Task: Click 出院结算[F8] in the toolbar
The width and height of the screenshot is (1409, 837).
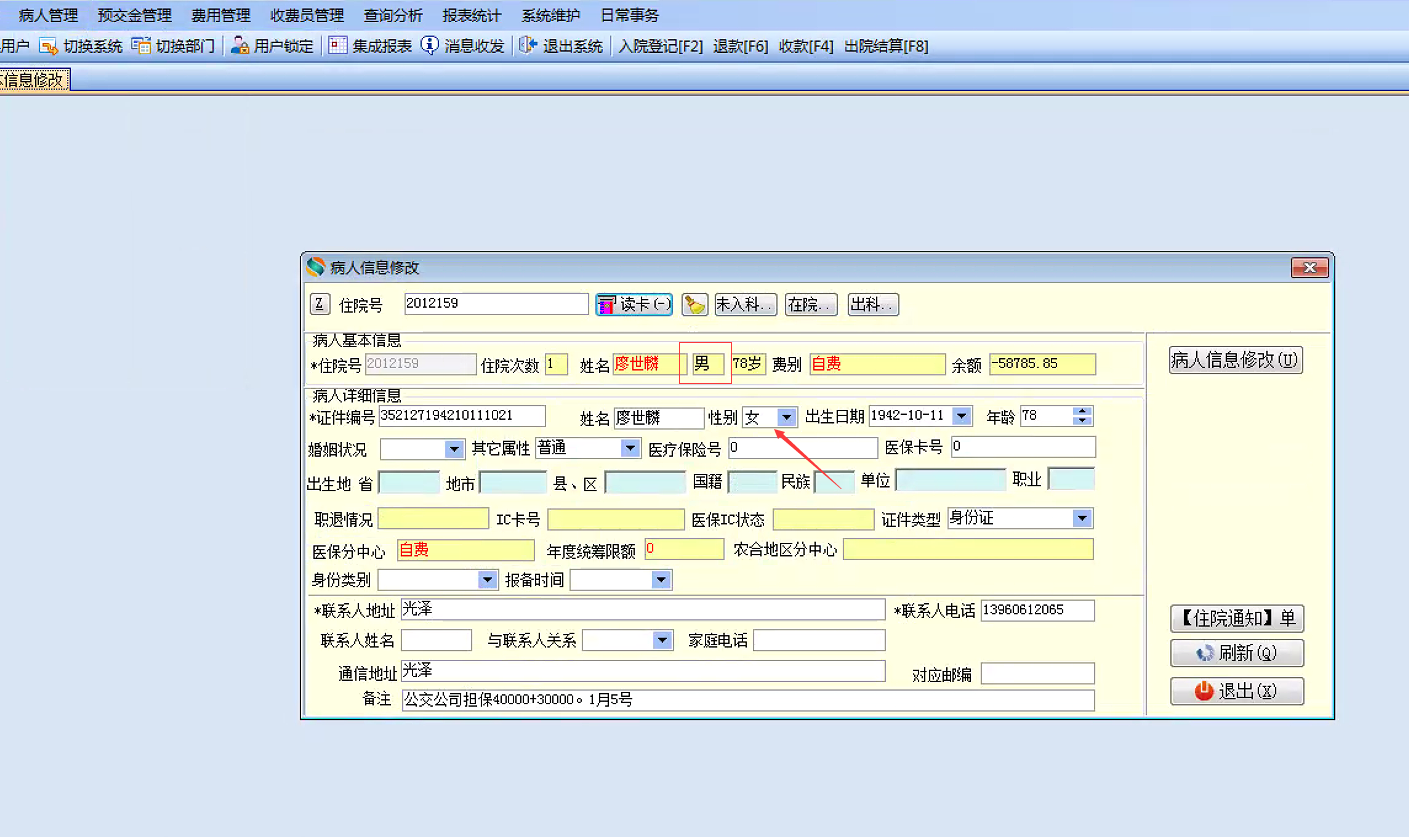Action: click(887, 46)
